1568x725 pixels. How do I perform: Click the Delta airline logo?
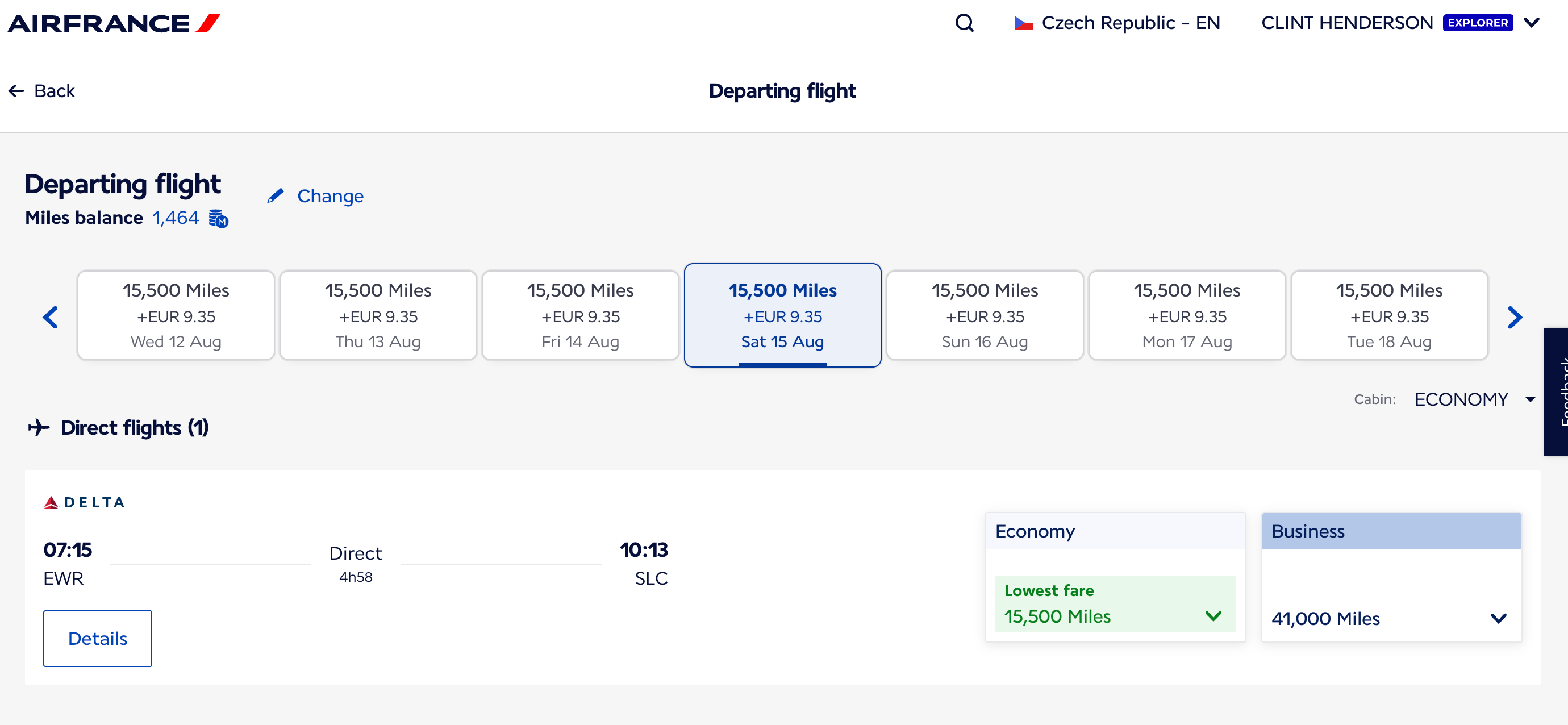click(84, 502)
